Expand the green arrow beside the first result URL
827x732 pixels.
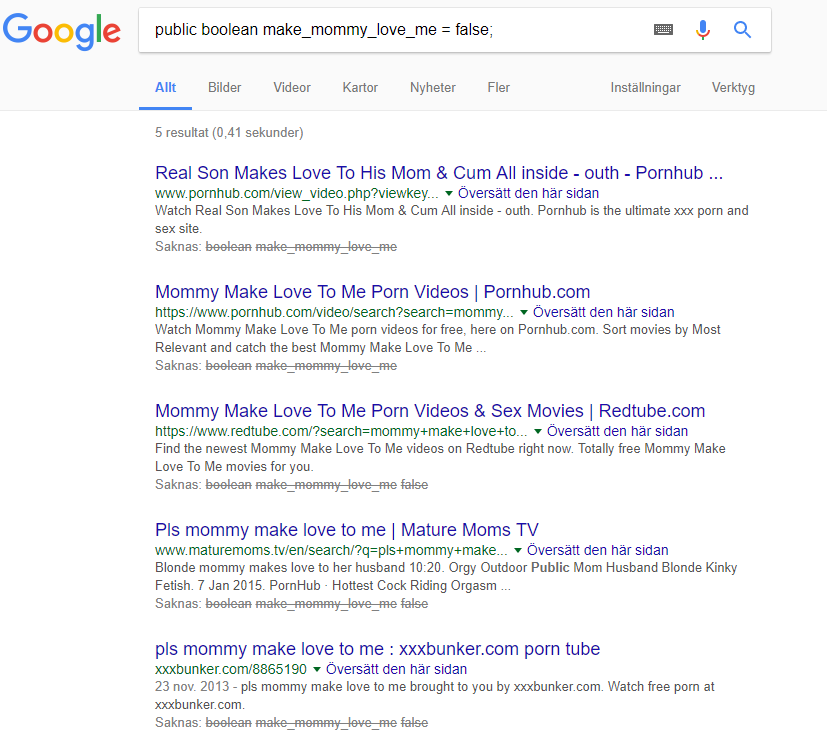pos(449,193)
